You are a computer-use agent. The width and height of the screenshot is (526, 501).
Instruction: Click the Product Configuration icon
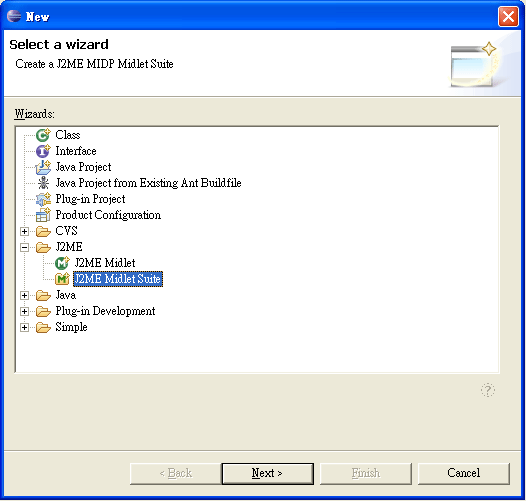click(43, 215)
